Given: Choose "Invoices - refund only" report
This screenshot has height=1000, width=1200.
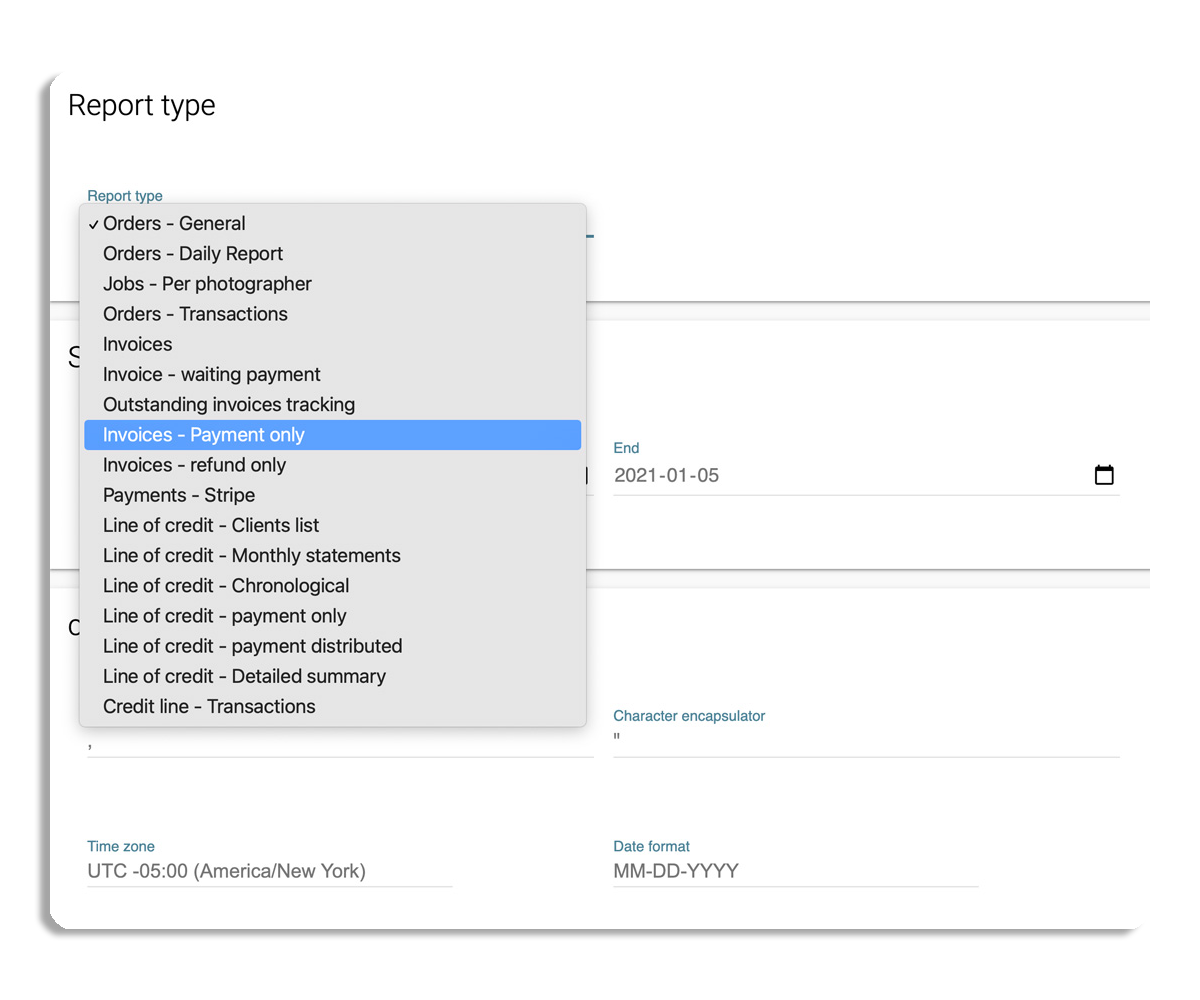Looking at the screenshot, I should pos(194,465).
